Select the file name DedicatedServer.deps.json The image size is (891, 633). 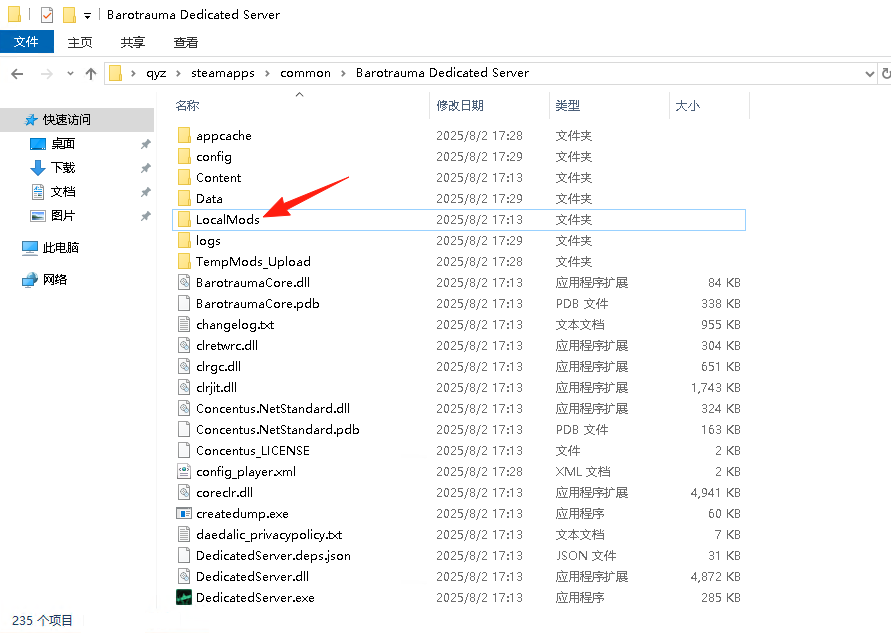[x=273, y=556]
